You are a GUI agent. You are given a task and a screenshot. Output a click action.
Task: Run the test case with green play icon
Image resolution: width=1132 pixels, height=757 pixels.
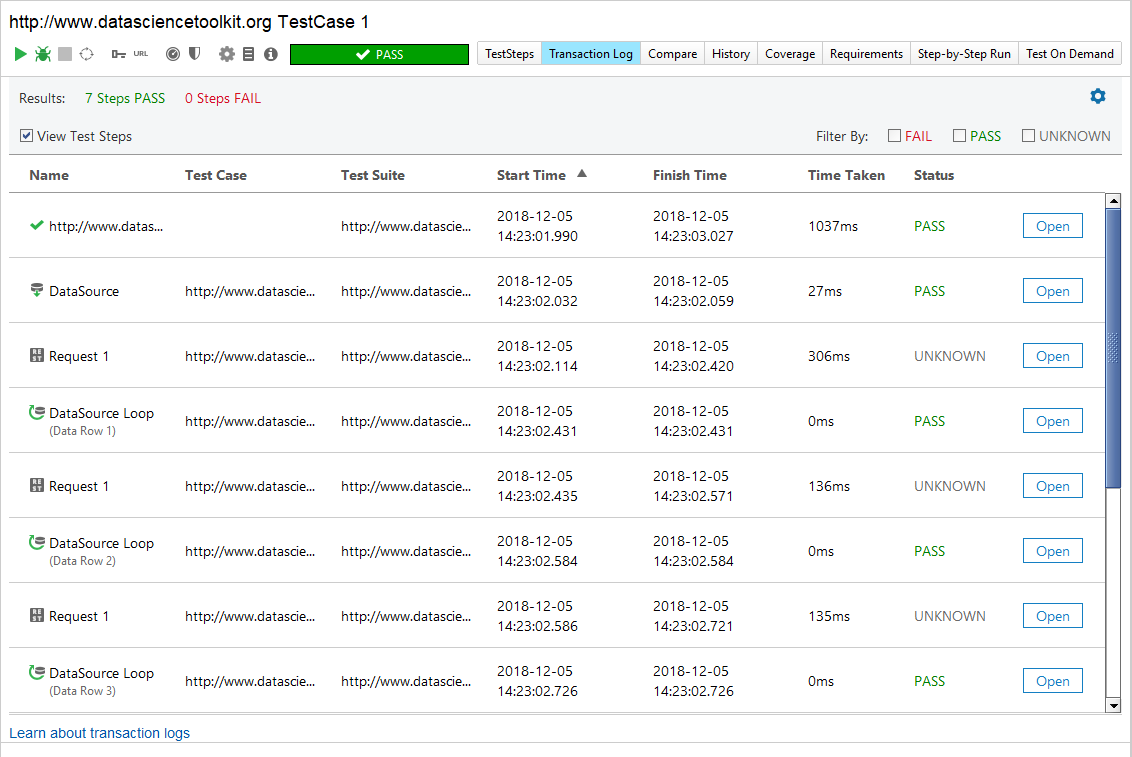click(x=20, y=54)
